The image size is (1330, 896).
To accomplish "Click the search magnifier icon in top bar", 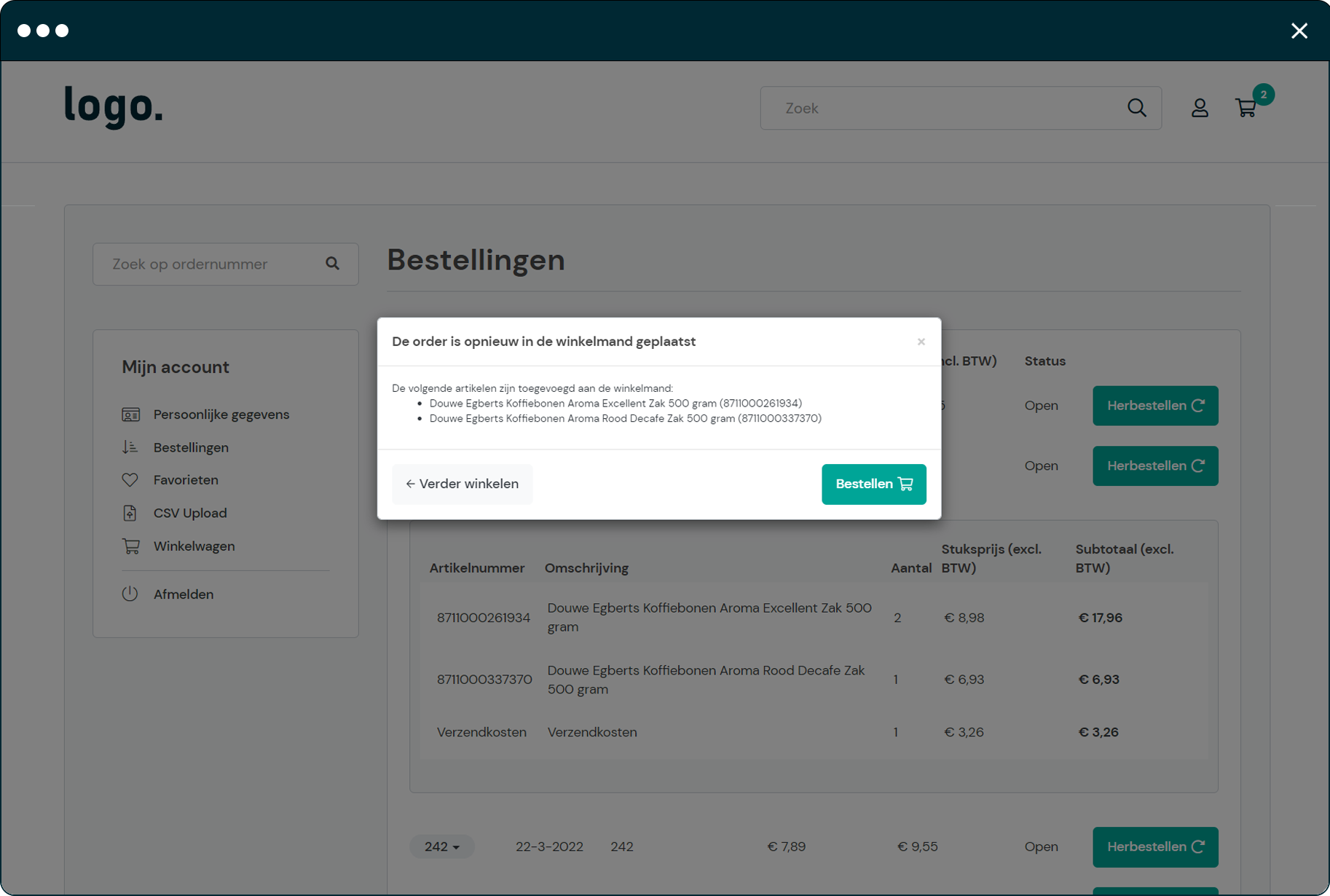I will 1137,108.
